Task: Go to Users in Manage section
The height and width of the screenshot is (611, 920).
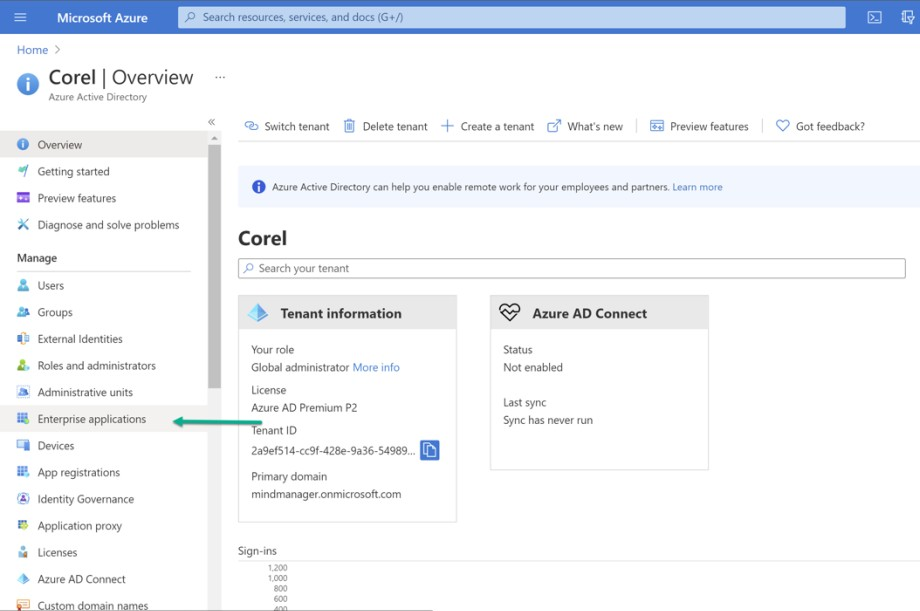Action: pos(104,285)
